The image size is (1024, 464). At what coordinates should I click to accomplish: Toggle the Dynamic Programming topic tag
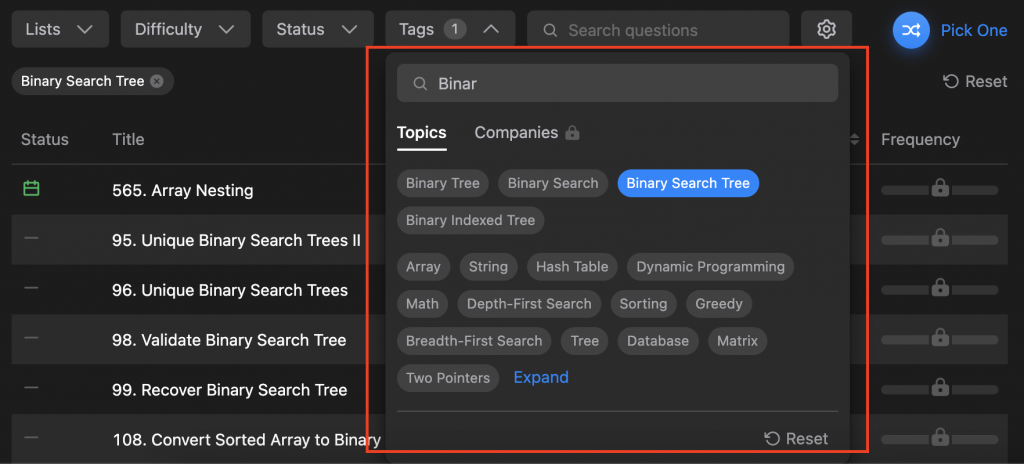coord(710,267)
